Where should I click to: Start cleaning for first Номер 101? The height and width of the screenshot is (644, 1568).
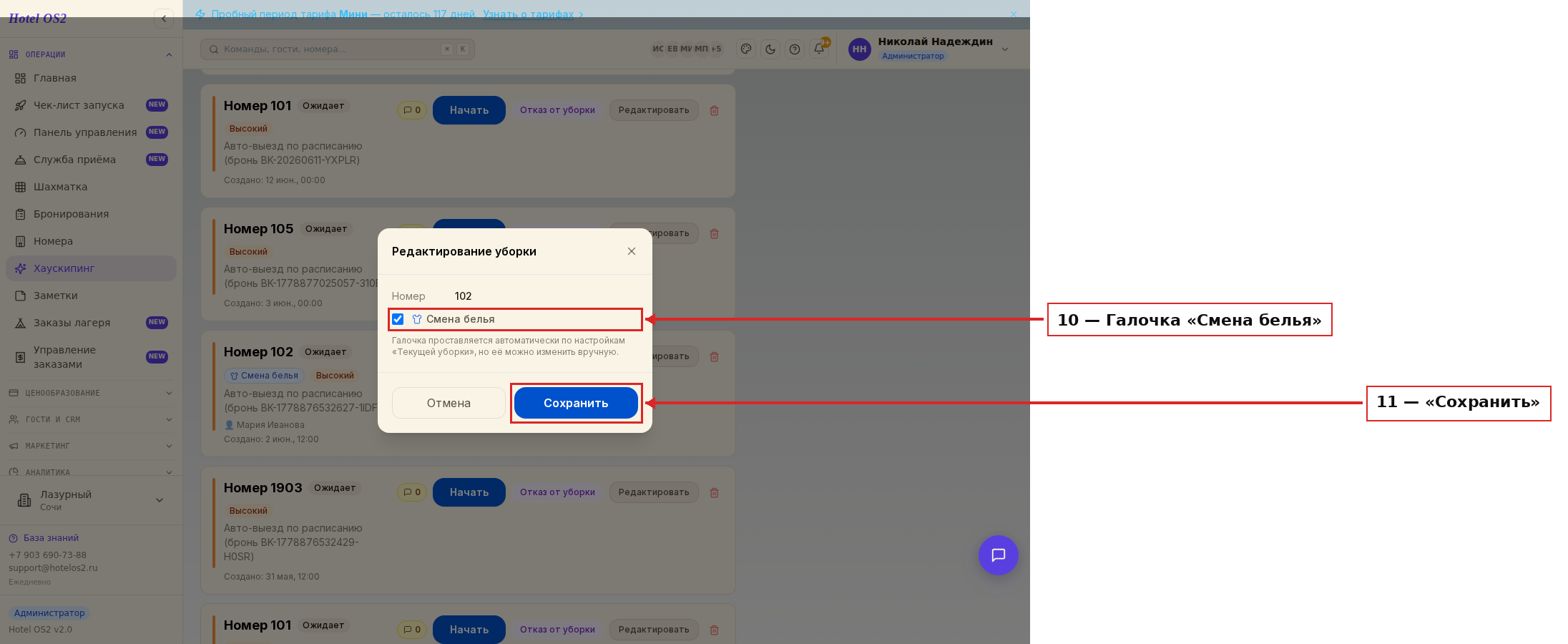pyautogui.click(x=469, y=110)
